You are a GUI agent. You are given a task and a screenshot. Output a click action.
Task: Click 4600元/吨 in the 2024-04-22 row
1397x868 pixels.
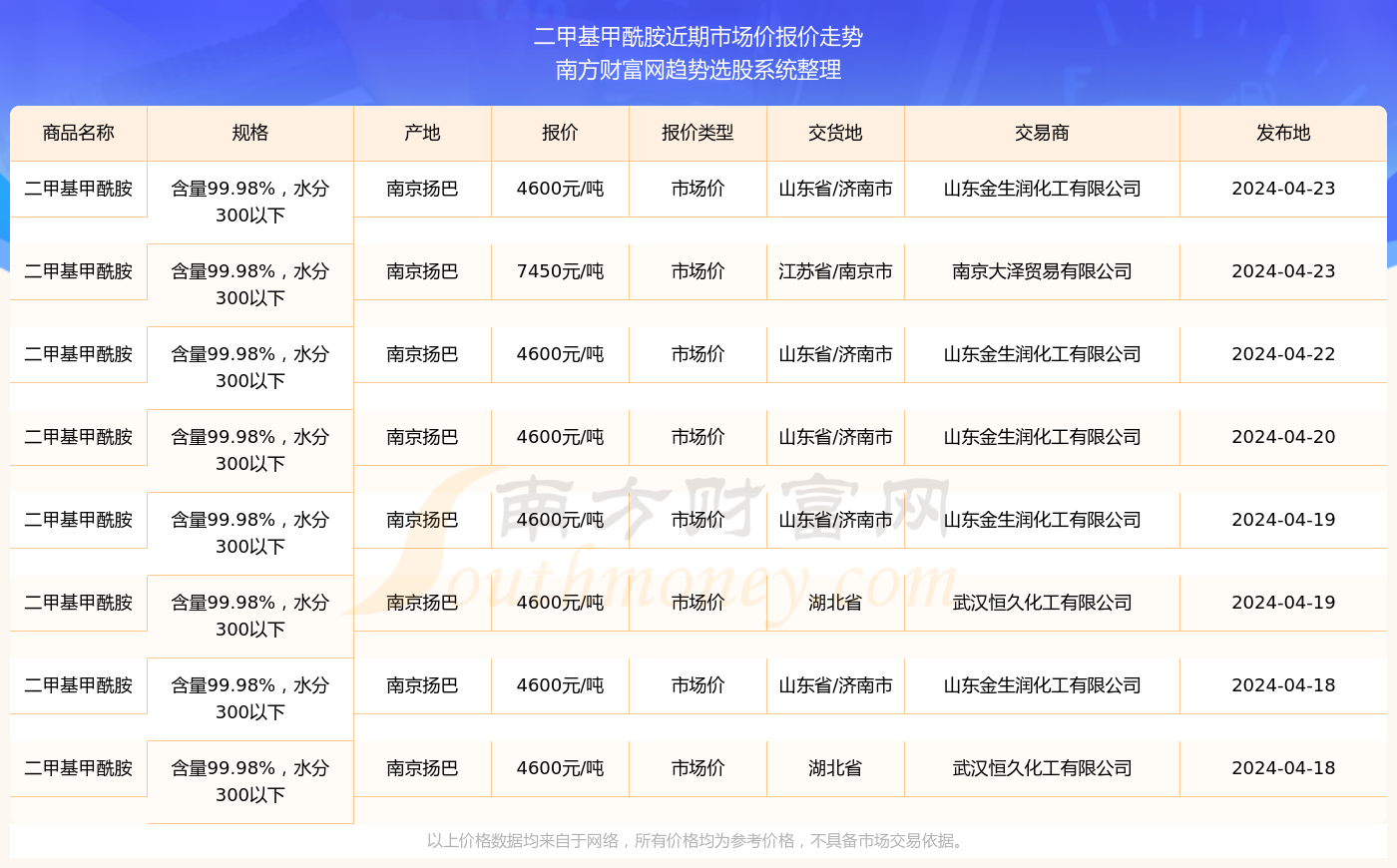pos(560,354)
